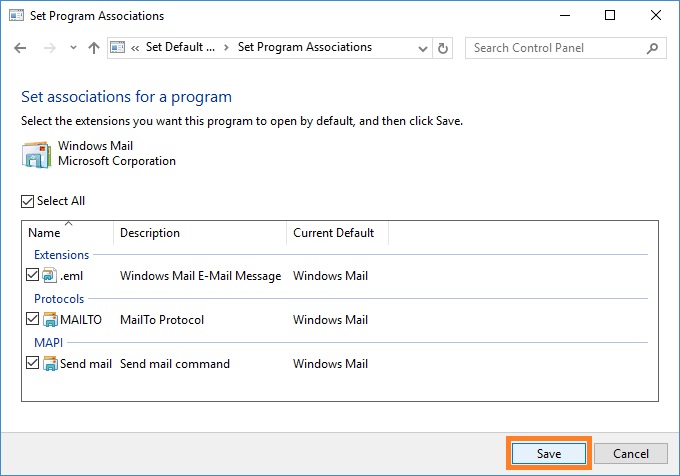Click the Set Program Associations breadcrumb

(305, 47)
